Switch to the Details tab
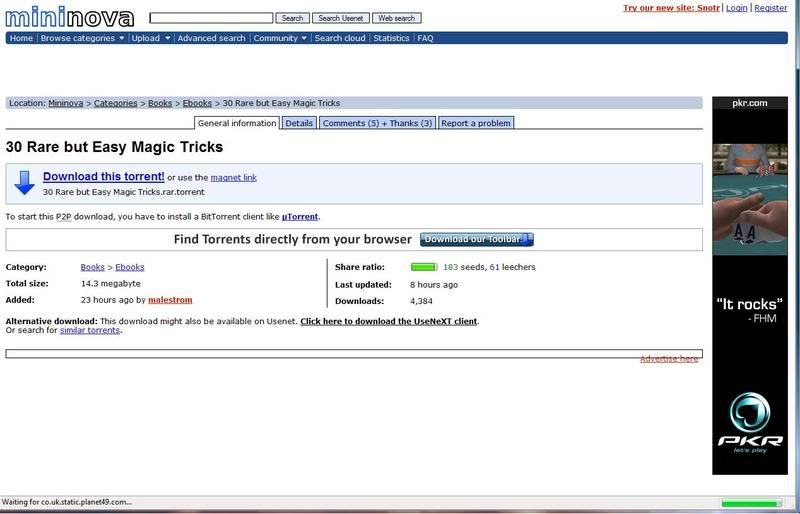Image resolution: width=800 pixels, height=514 pixels. tap(298, 123)
